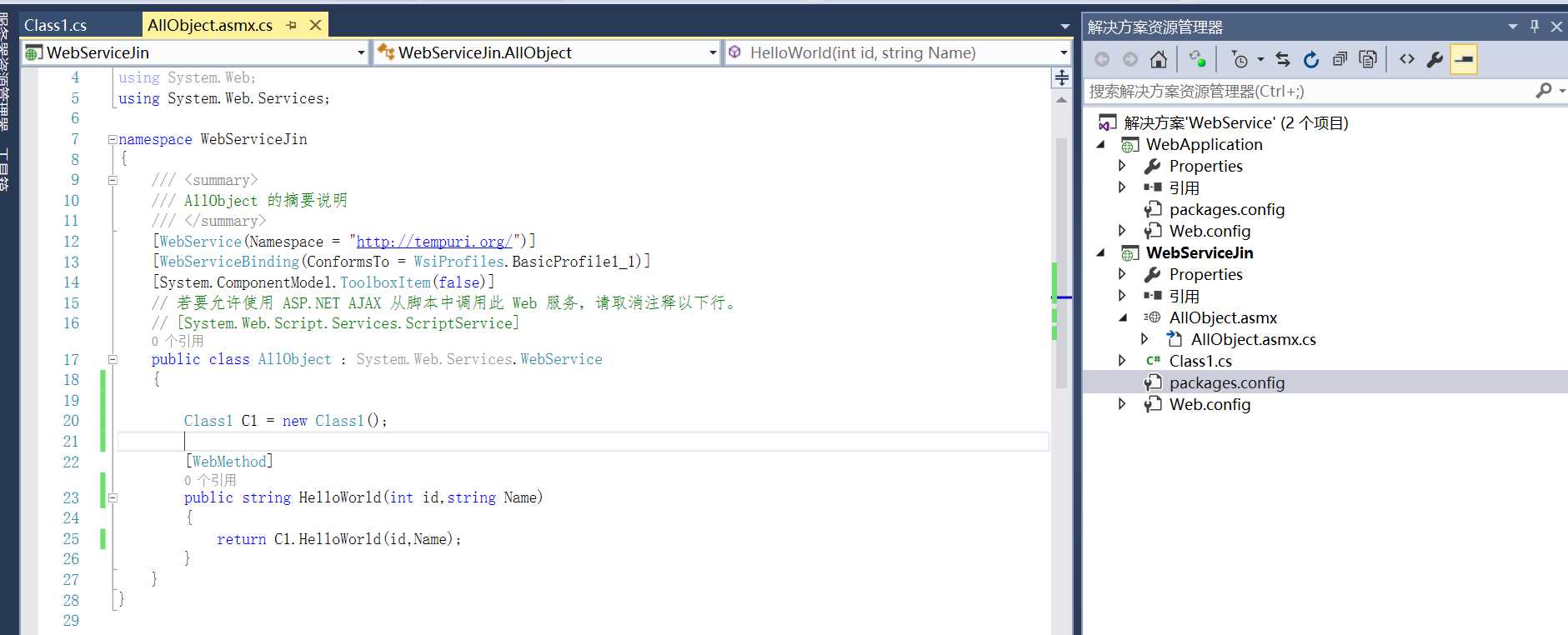Click the View Code angle-brackets icon

pyautogui.click(x=1407, y=59)
